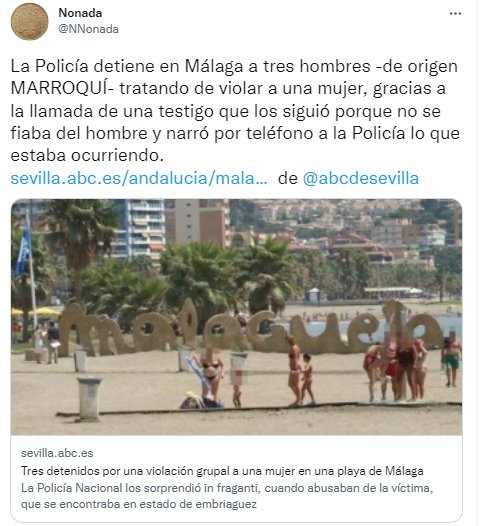This screenshot has height=526, width=490.
Task: Select the tweet line starting "fiaba del hombre"
Action: [x=235, y=134]
